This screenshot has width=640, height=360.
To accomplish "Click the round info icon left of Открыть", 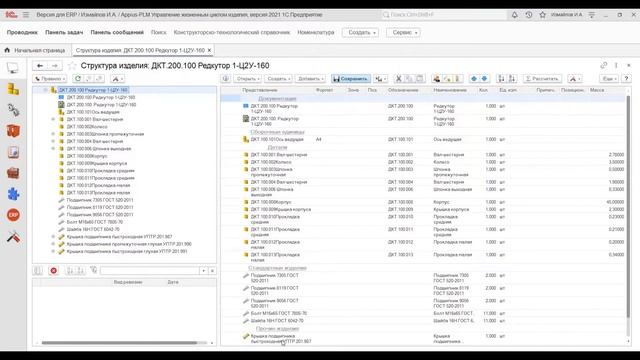I will click(x=226, y=79).
